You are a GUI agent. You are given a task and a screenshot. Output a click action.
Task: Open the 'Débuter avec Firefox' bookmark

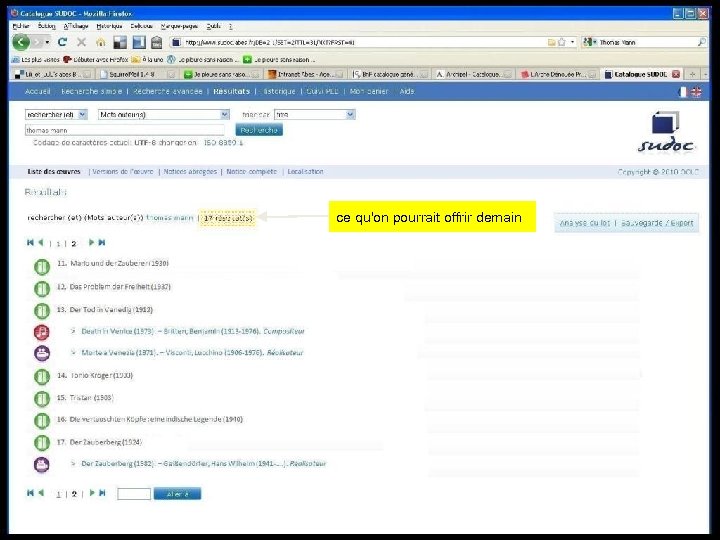click(x=95, y=59)
